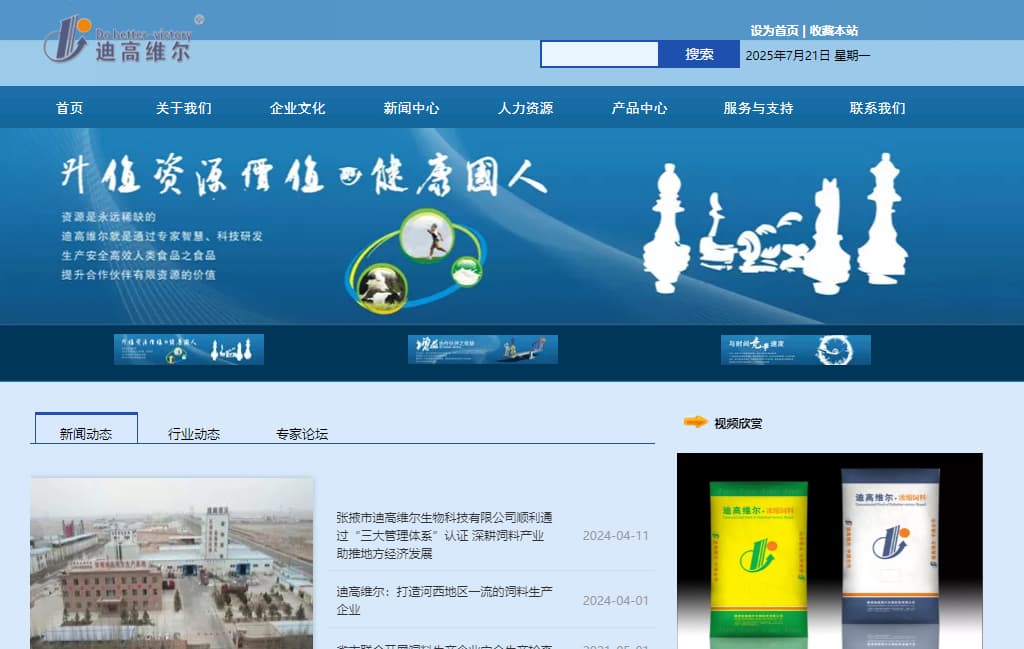Screen dimensions: 1024x649
Task: Click the date 2024-04-11
Action: pos(616,535)
